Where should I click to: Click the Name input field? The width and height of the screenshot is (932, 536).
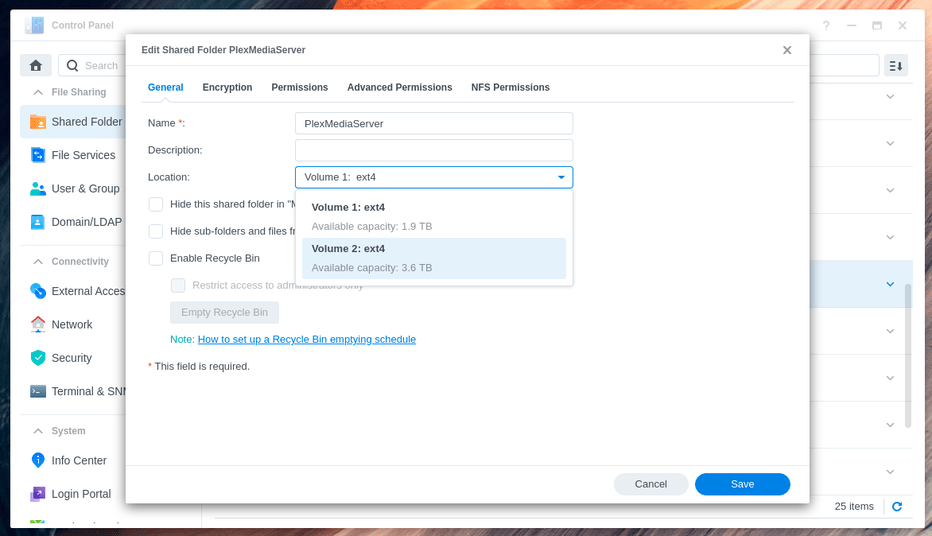434,124
